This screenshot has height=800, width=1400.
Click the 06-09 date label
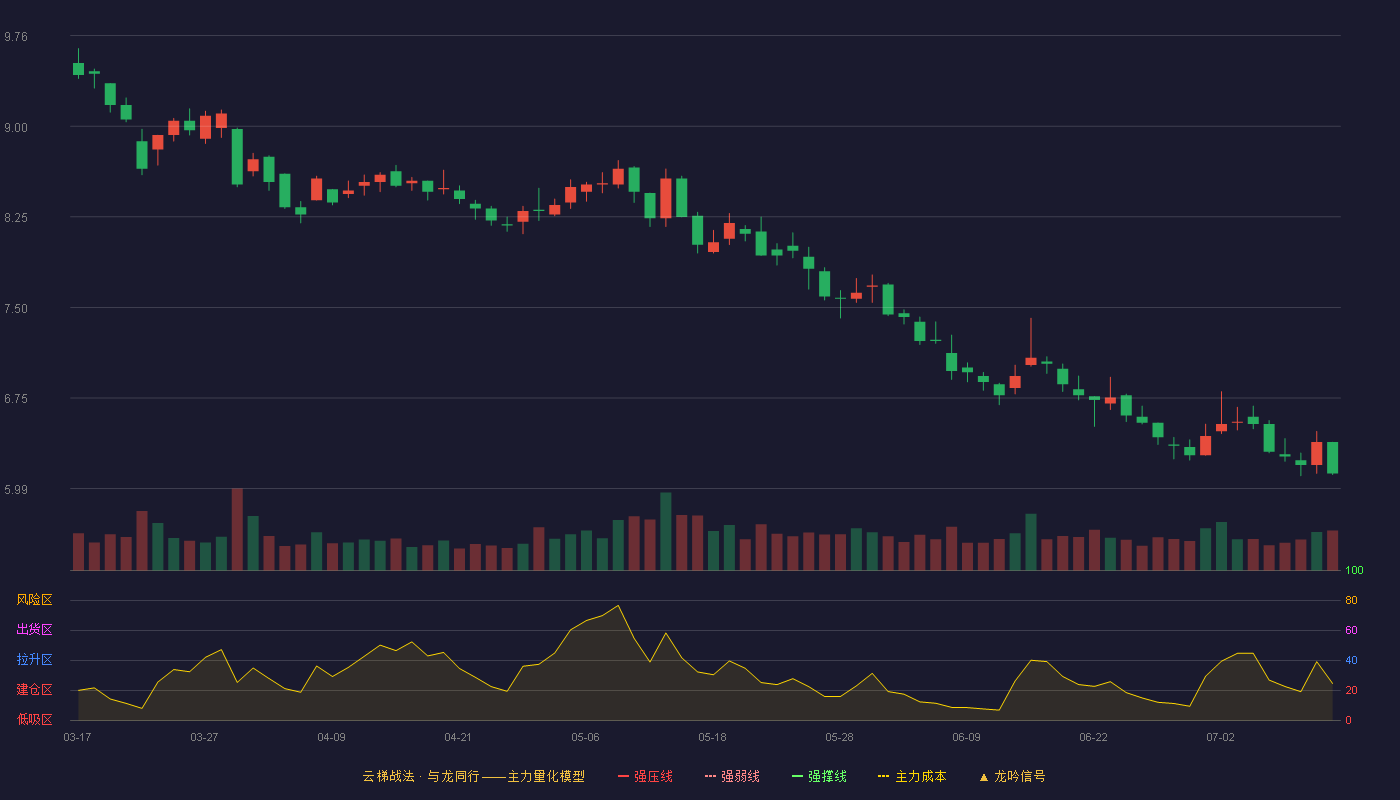click(x=966, y=737)
